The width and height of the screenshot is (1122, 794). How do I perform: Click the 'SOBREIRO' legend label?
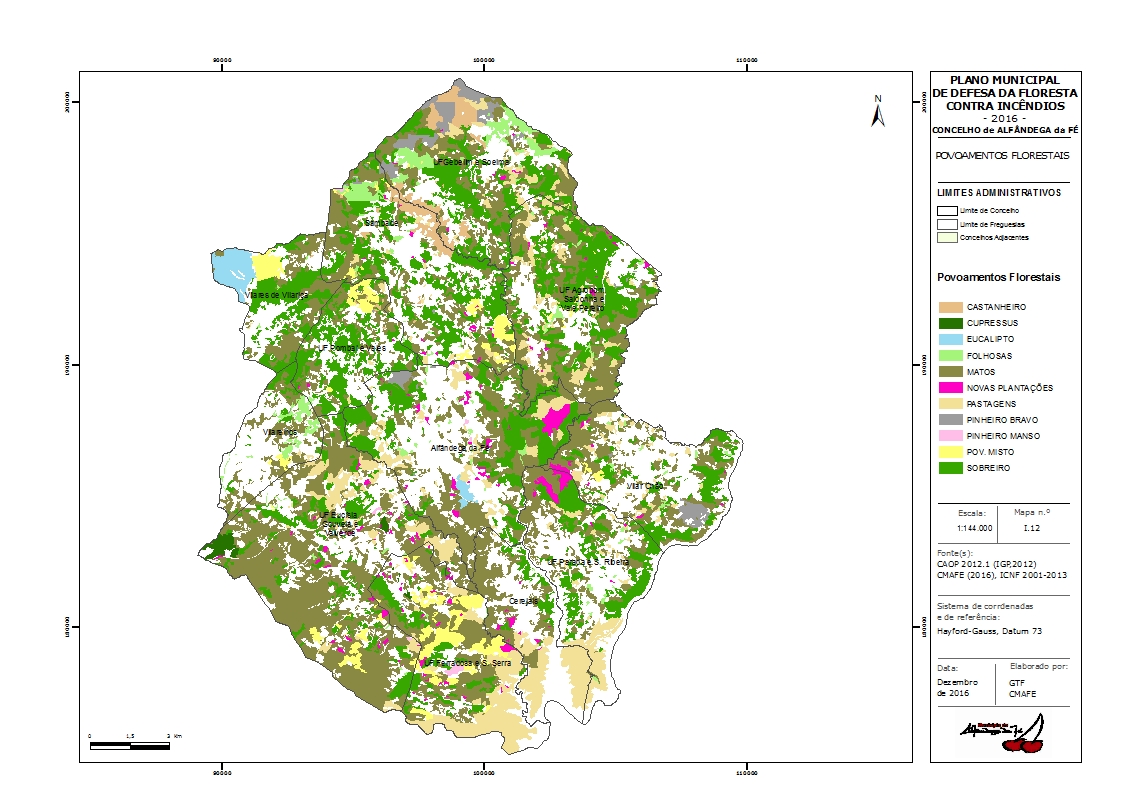988,468
